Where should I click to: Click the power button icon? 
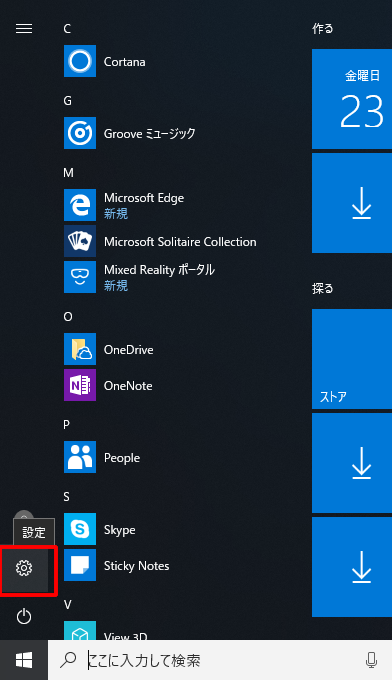[x=24, y=616]
